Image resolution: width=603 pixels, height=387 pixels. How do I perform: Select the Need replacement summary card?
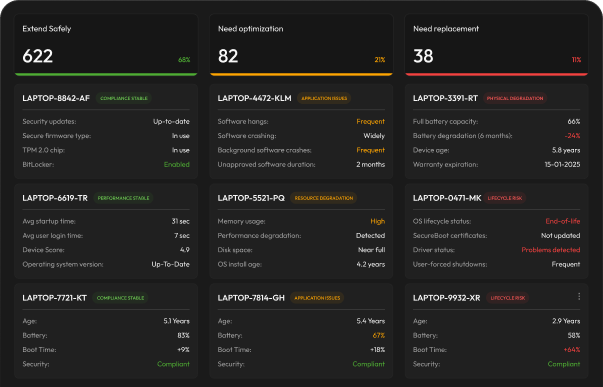(496, 45)
